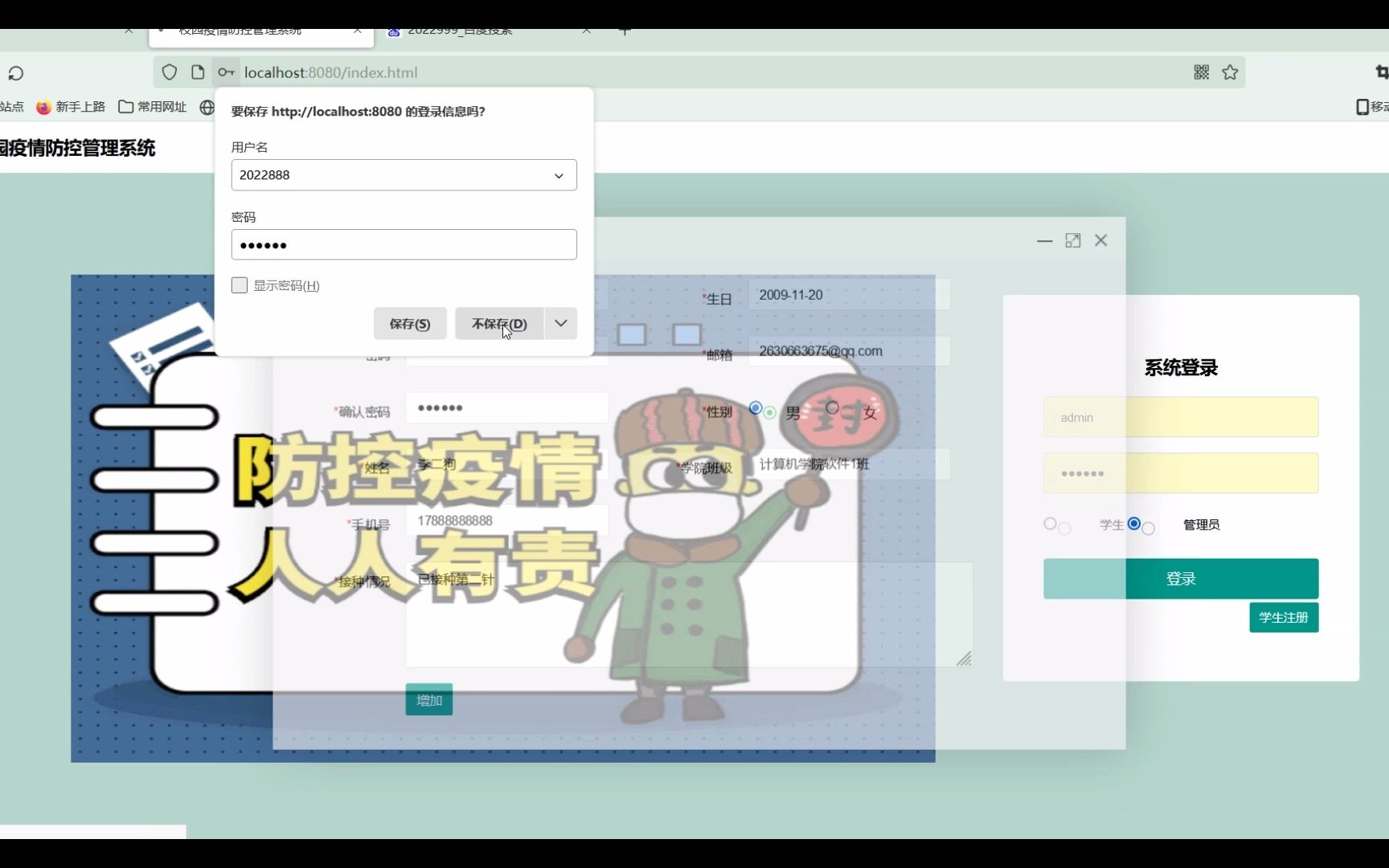Open the 新手上路 Firefox bookmark
1389x868 pixels.
tap(71, 107)
